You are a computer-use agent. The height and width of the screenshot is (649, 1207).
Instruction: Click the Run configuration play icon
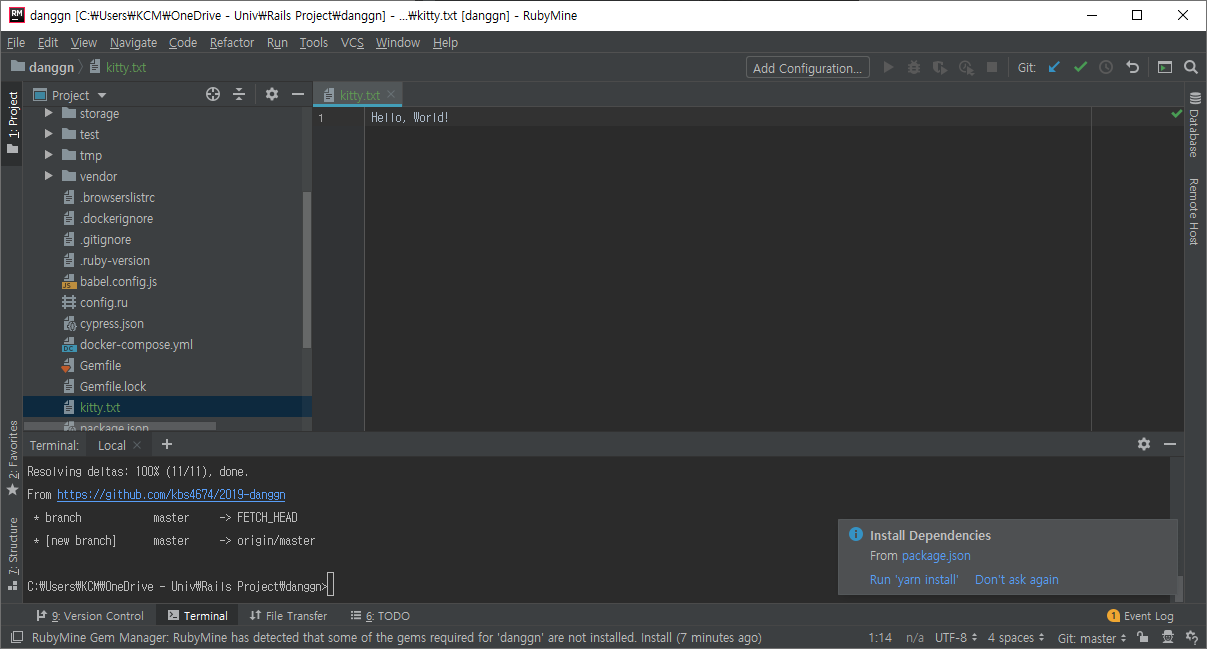coord(888,68)
